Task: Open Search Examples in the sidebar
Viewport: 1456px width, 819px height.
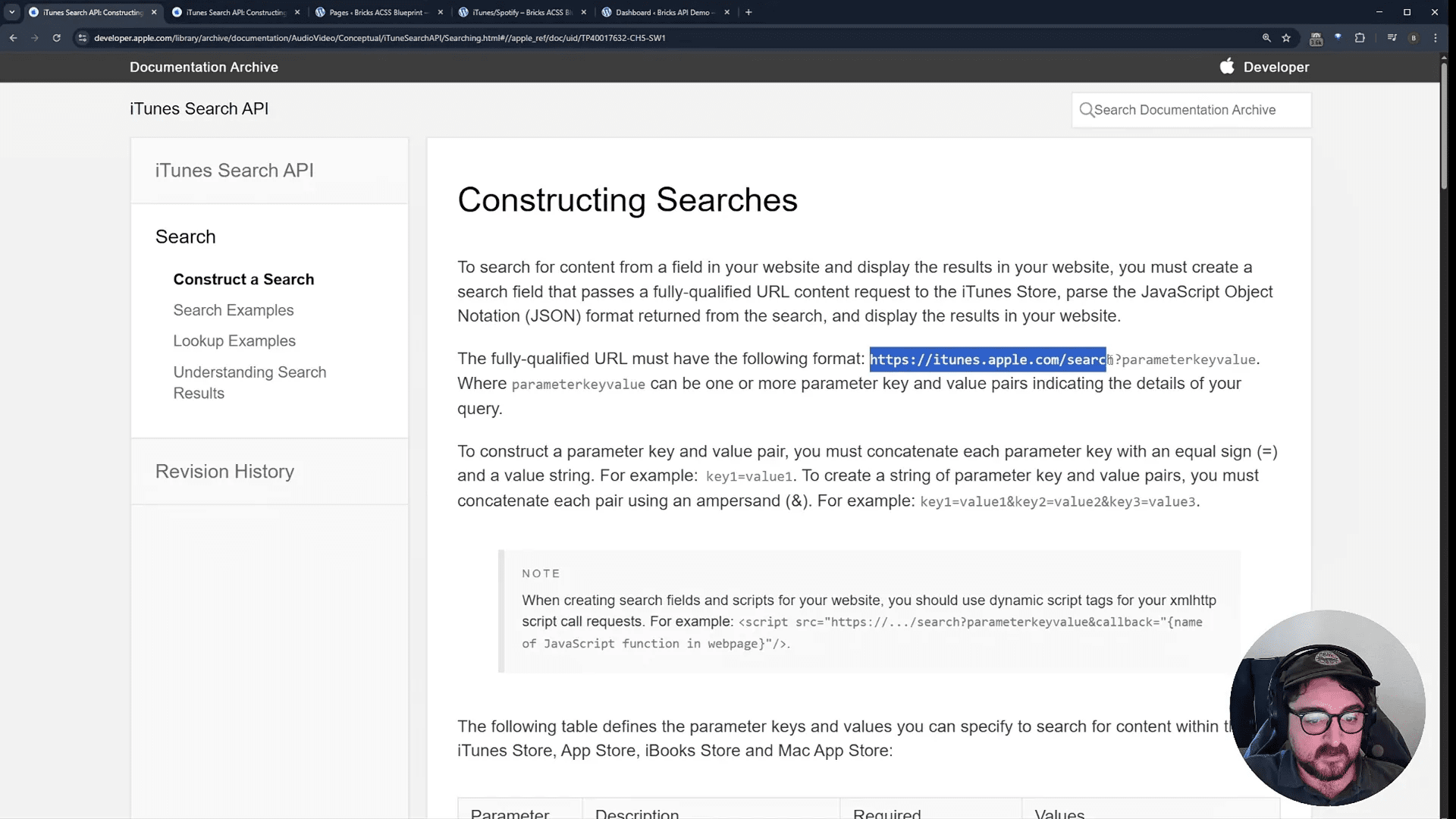Action: (234, 310)
